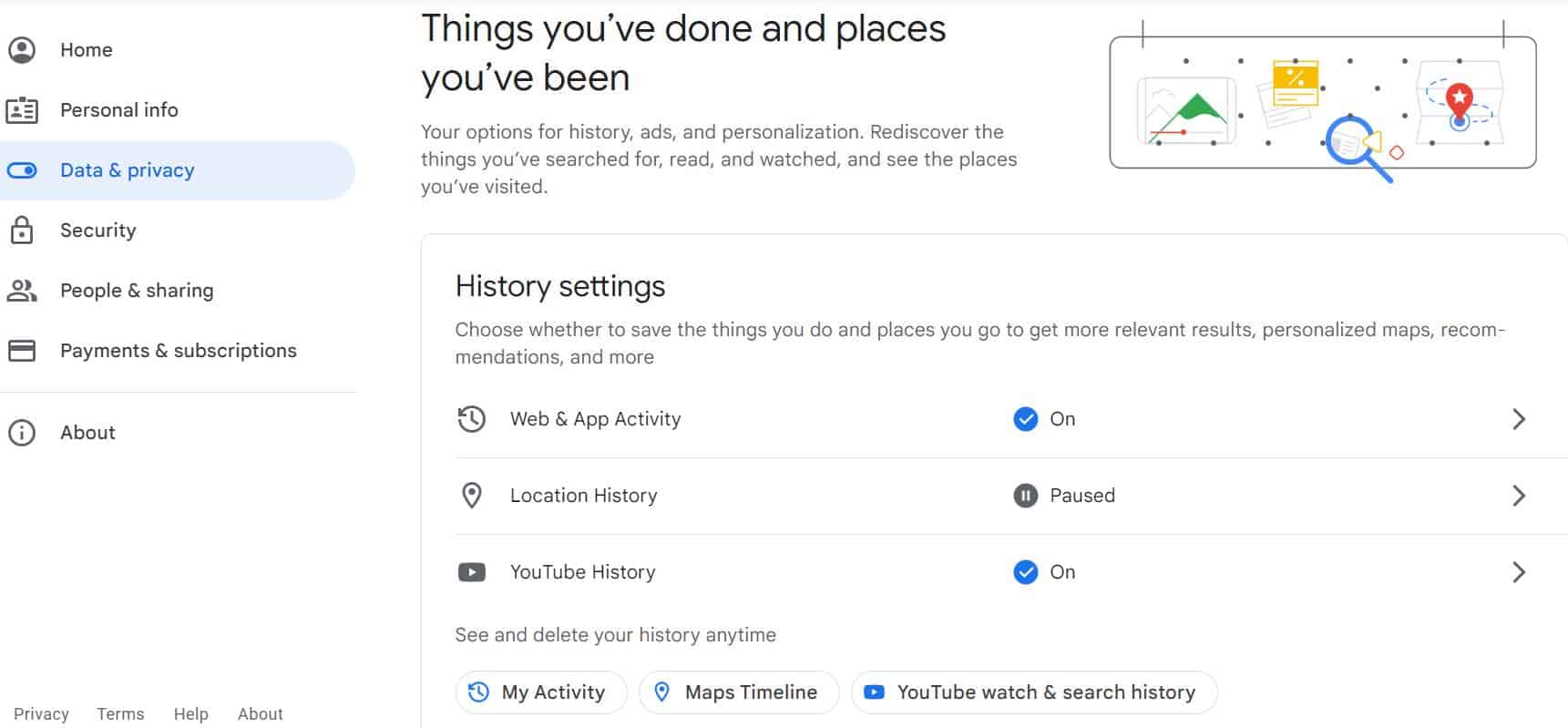Image resolution: width=1568 pixels, height=728 pixels.
Task: Click the Personal info ID card icon
Action: pos(22,110)
